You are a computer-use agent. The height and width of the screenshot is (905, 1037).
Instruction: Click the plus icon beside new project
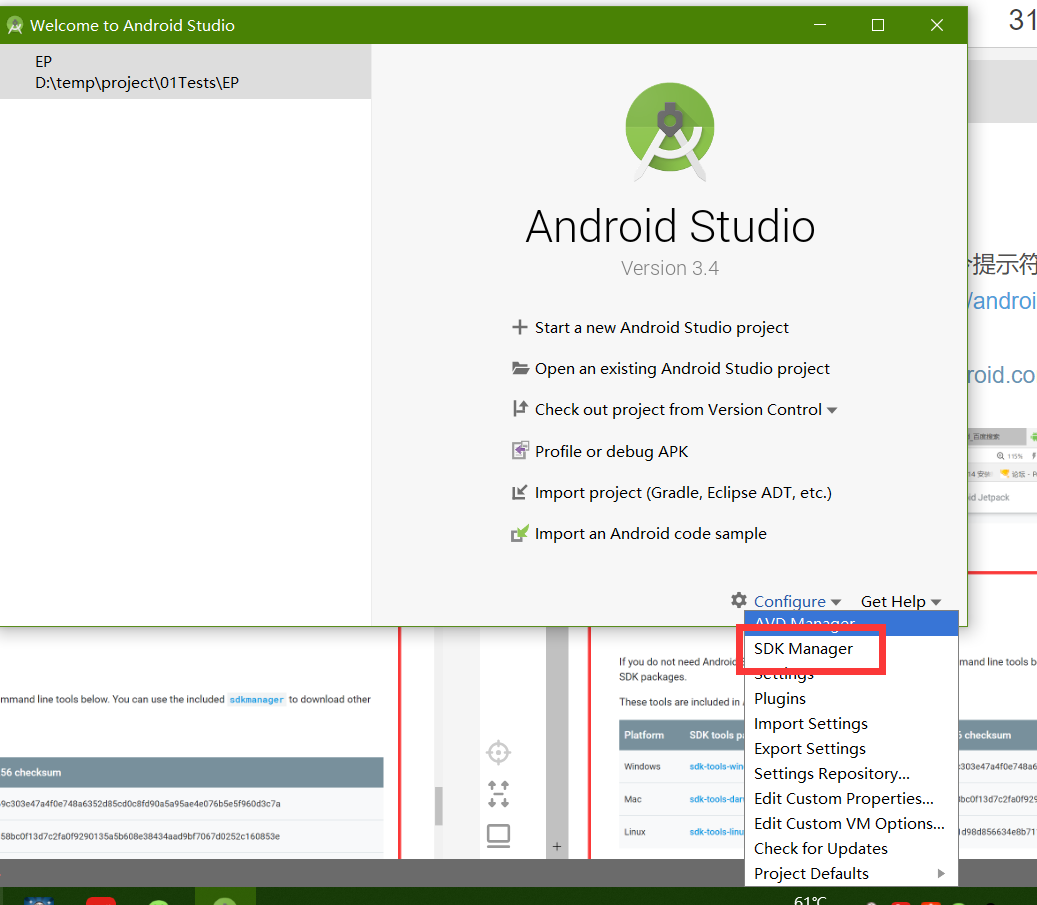tap(519, 327)
